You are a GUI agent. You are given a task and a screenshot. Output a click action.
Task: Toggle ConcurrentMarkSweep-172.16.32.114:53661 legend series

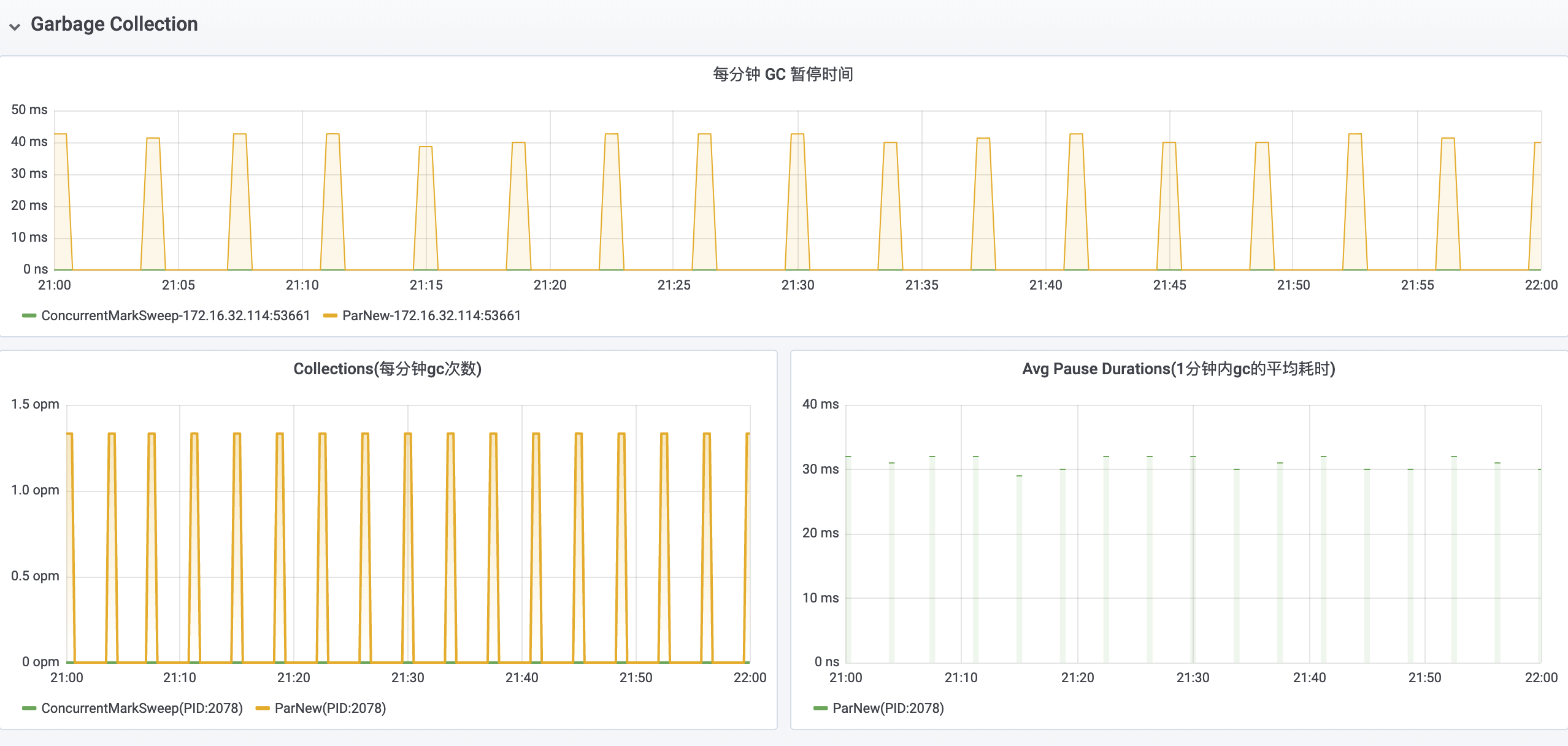175,315
